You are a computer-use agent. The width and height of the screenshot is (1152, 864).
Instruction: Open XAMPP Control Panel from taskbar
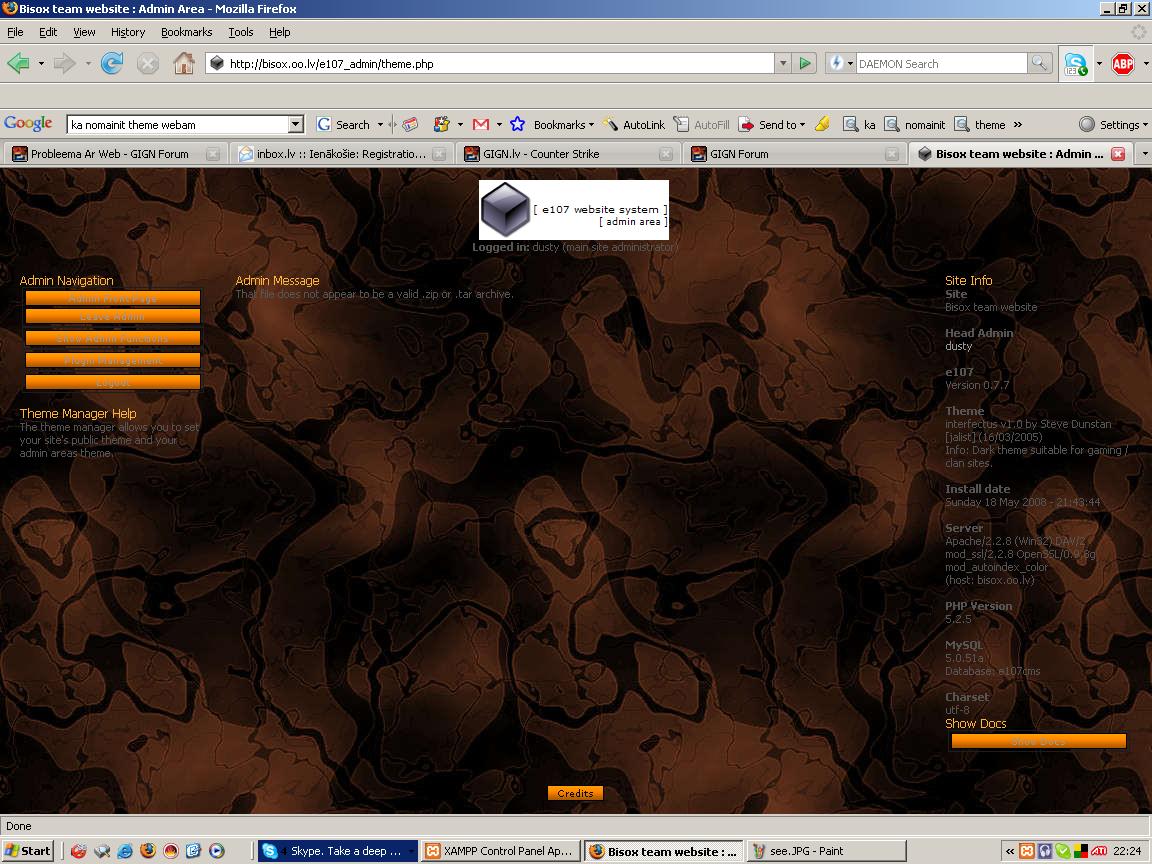pyautogui.click(x=498, y=852)
